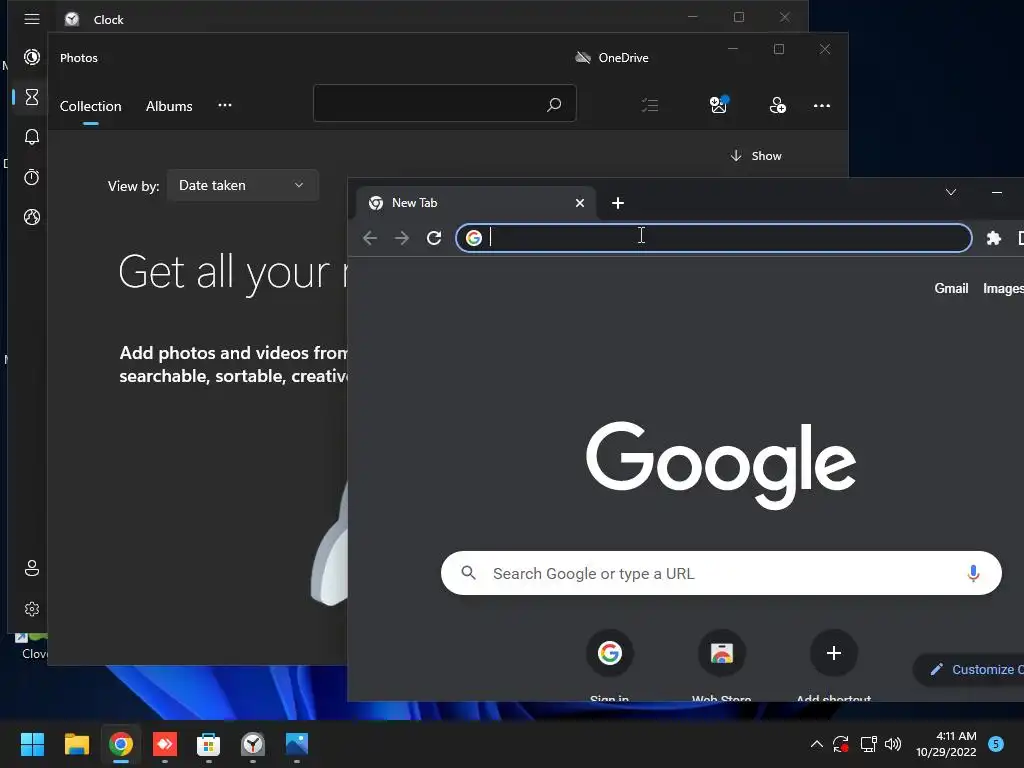Open the Gmail link
The image size is (1024, 768).
[x=951, y=288]
